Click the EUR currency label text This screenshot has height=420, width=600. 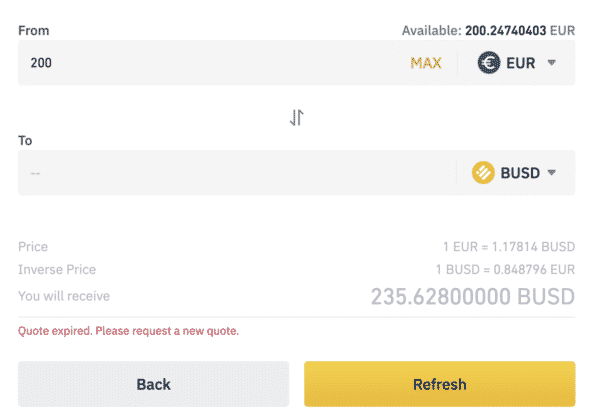pyautogui.click(x=520, y=63)
